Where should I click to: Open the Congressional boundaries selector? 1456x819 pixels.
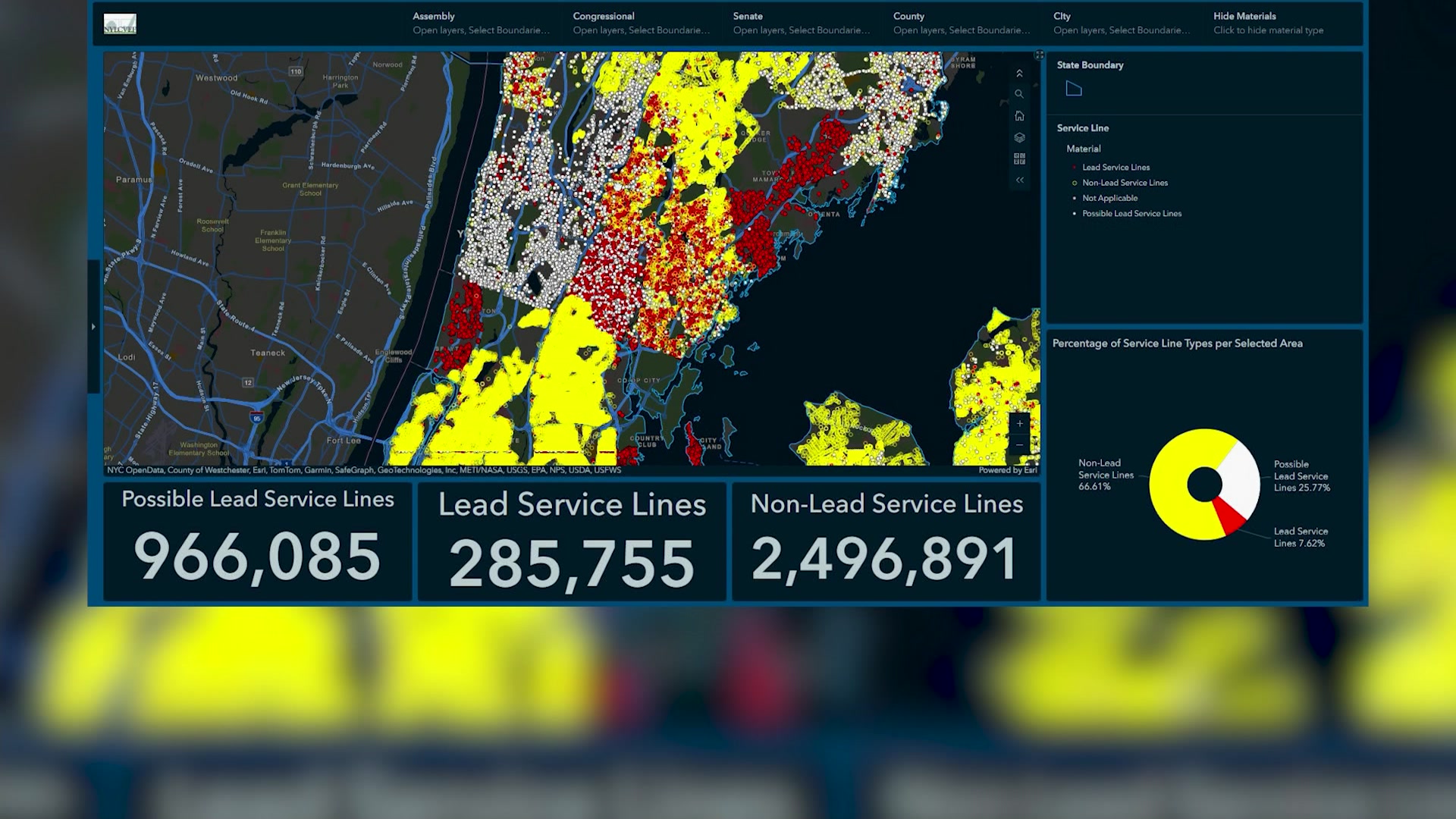641,23
